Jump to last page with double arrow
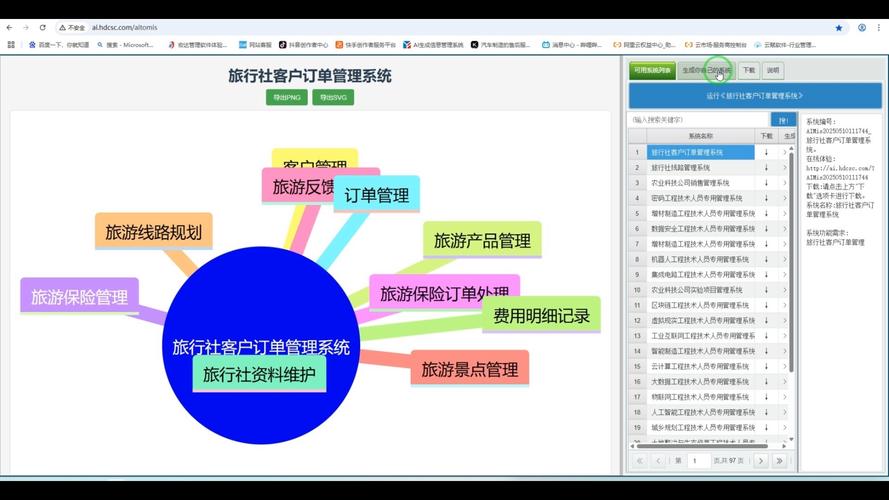Viewport: 889px width, 500px height. 780,461
